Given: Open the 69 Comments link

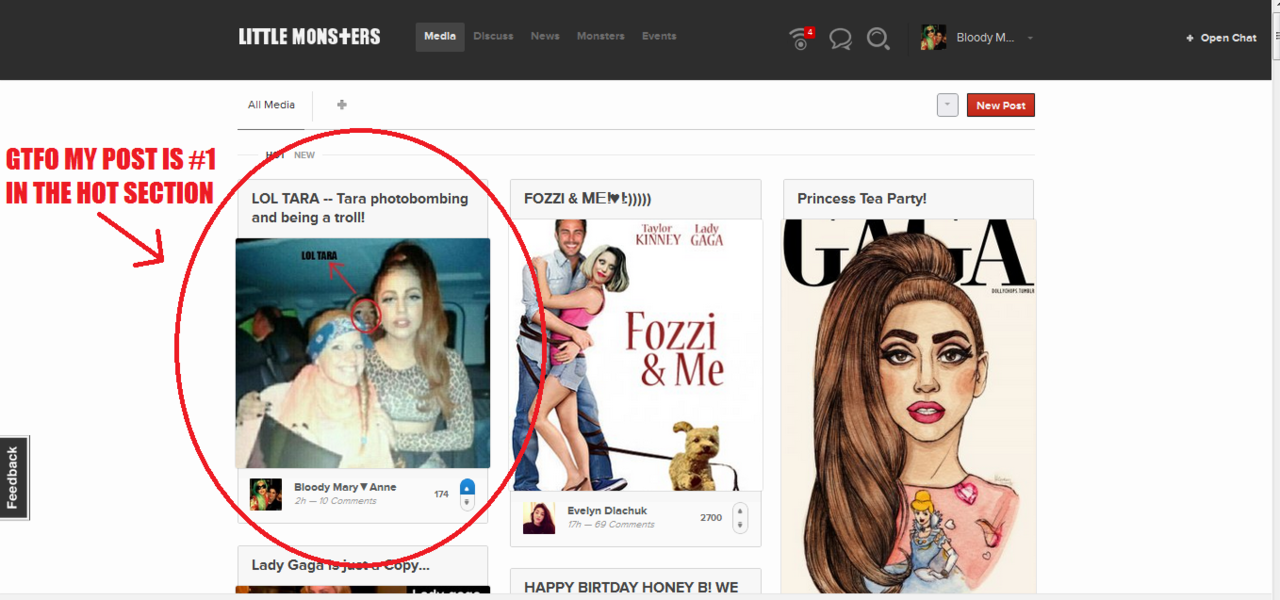Looking at the screenshot, I should tap(623, 524).
